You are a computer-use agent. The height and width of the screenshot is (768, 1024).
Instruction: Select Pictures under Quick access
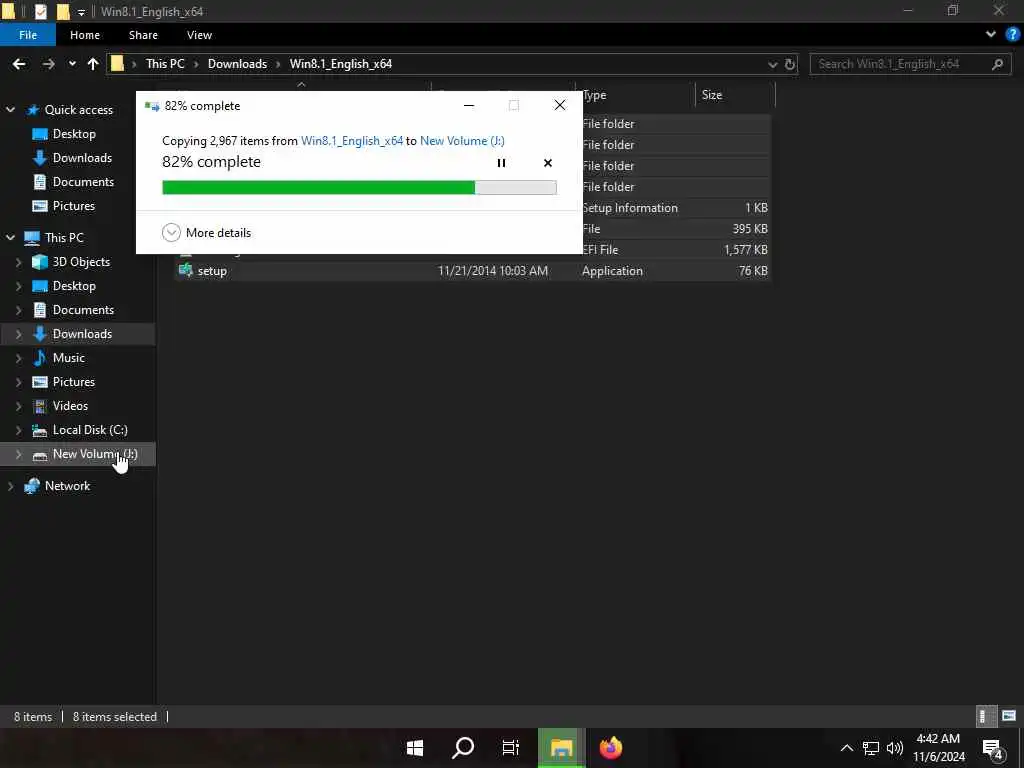click(x=74, y=206)
